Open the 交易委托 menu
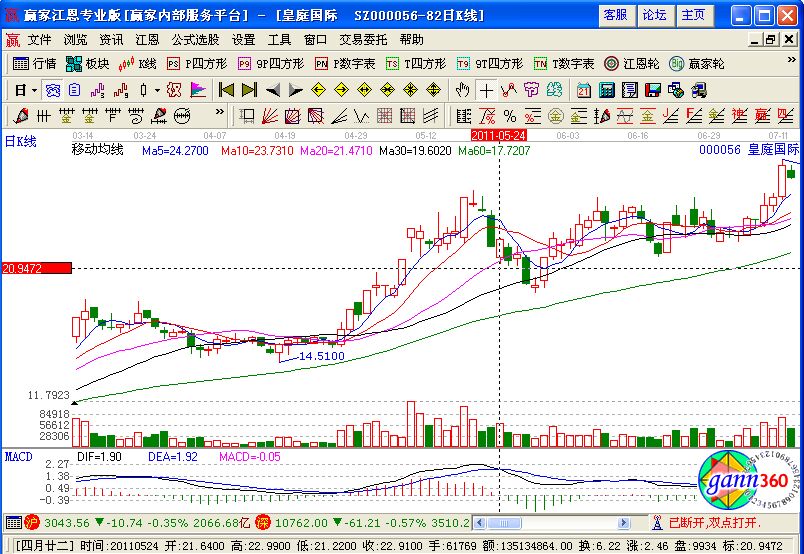This screenshot has width=804, height=554. tap(364, 40)
